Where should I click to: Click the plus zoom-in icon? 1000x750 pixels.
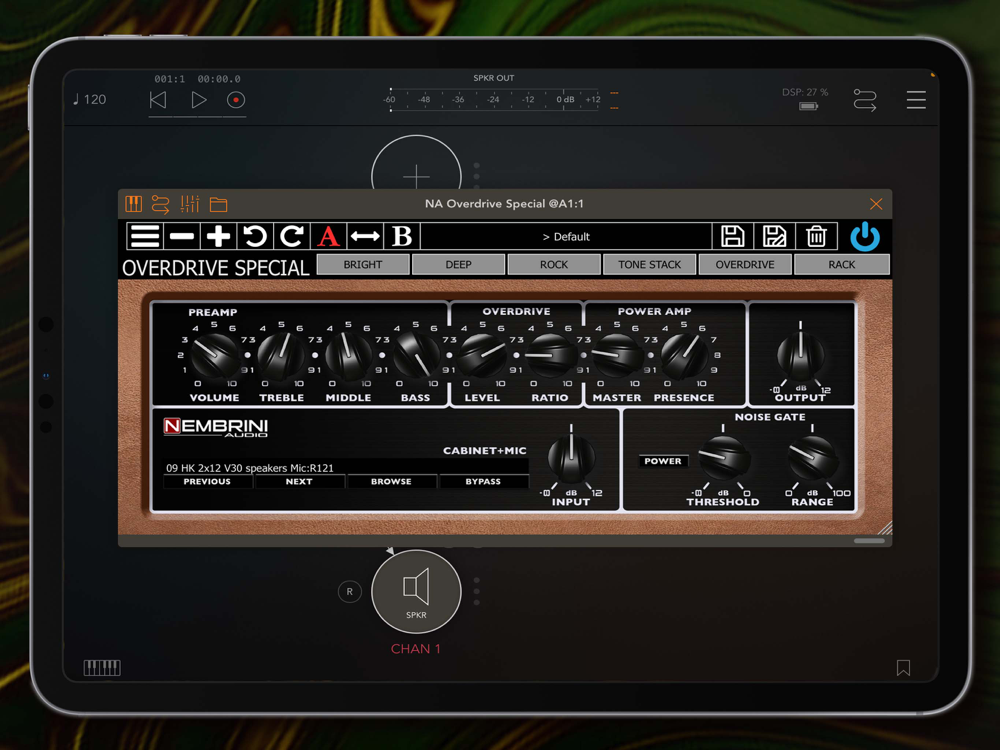tap(219, 237)
